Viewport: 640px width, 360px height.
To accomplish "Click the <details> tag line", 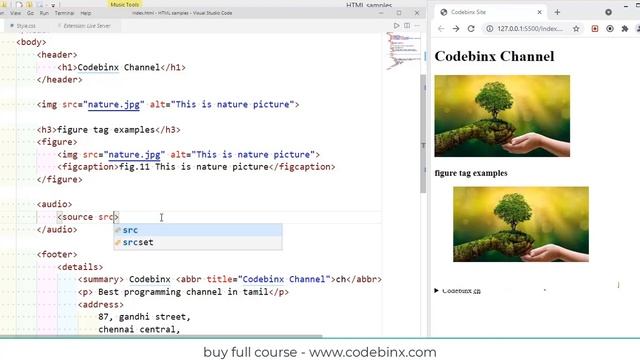I will 80,267.
